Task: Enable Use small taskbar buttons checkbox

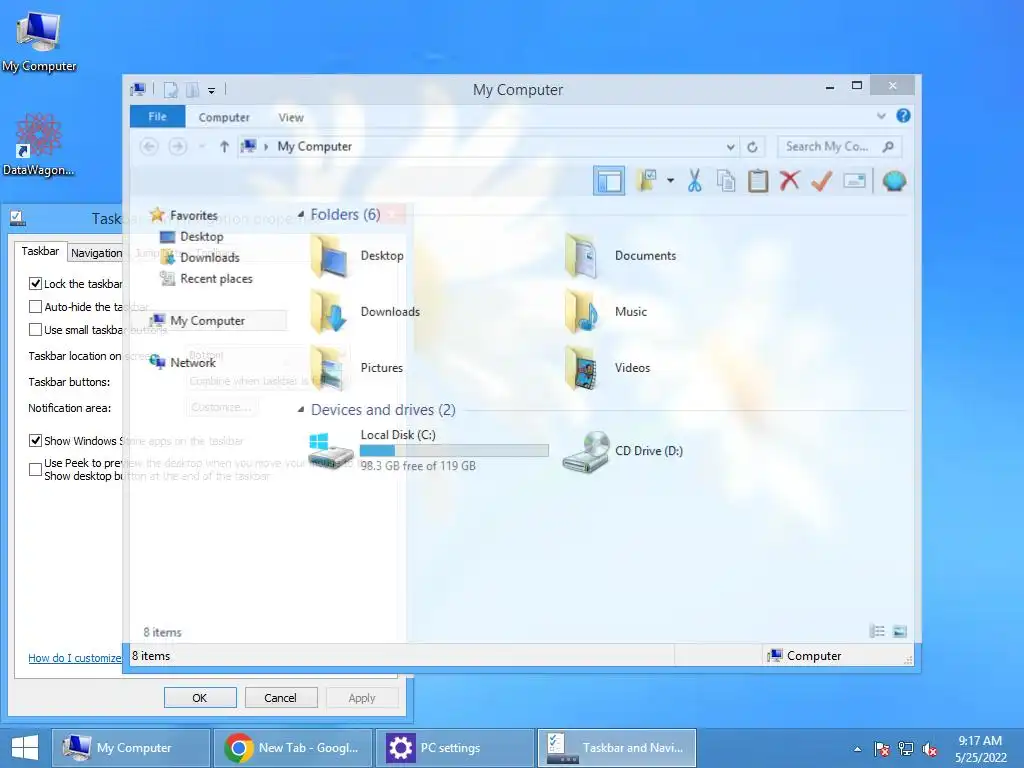Action: [35, 329]
